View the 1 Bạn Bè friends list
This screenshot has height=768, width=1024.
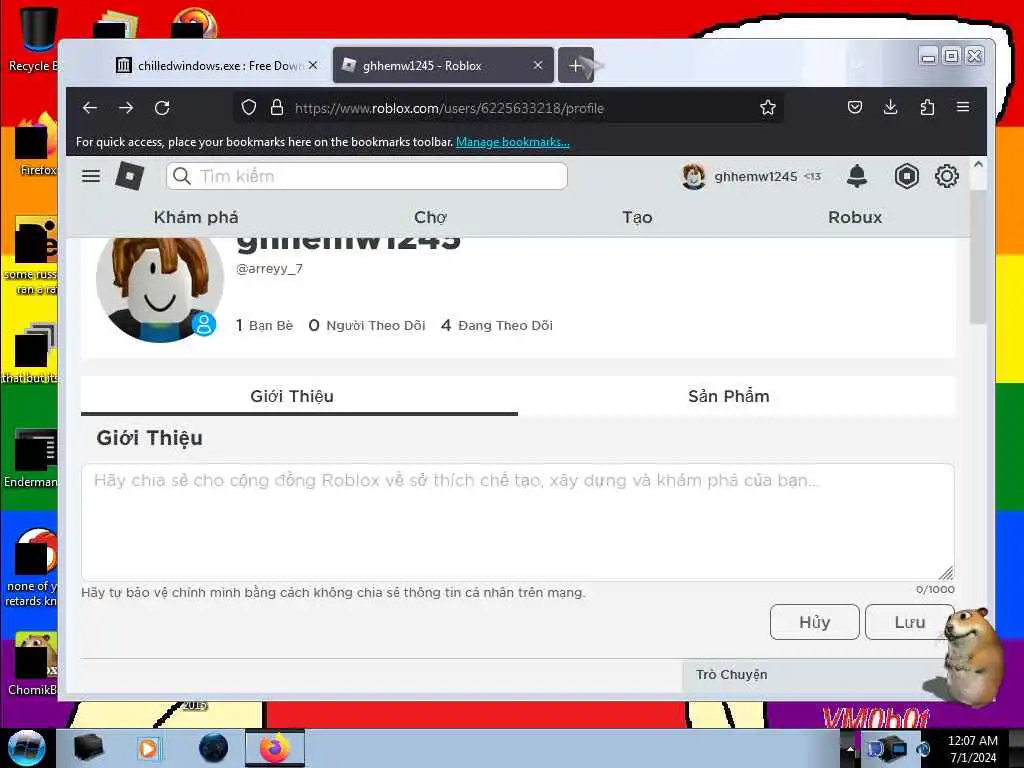pyautogui.click(x=264, y=325)
